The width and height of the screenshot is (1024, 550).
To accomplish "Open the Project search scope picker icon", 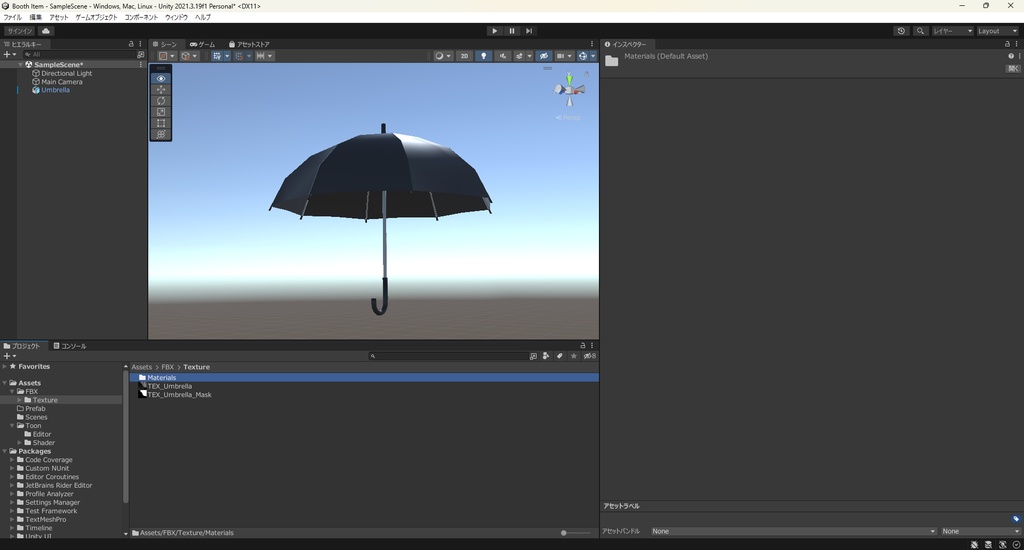I will [x=533, y=356].
